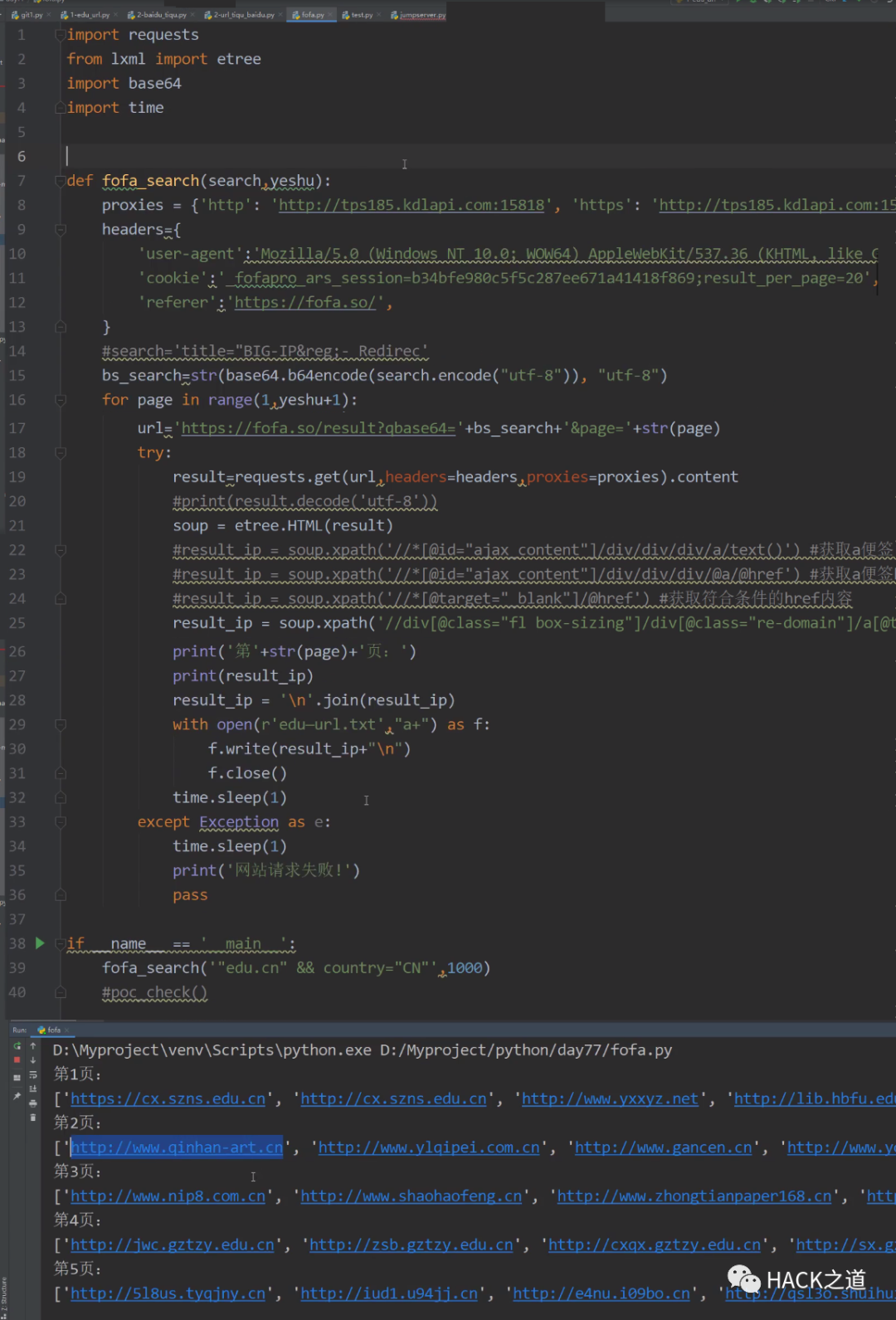896x1320 pixels.
Task: Open http://cxqx.gztzy.edu.cn link
Action: tap(655, 1245)
